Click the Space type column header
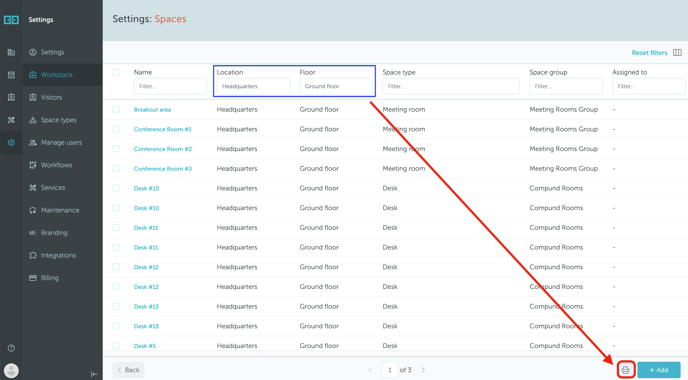 click(x=399, y=72)
